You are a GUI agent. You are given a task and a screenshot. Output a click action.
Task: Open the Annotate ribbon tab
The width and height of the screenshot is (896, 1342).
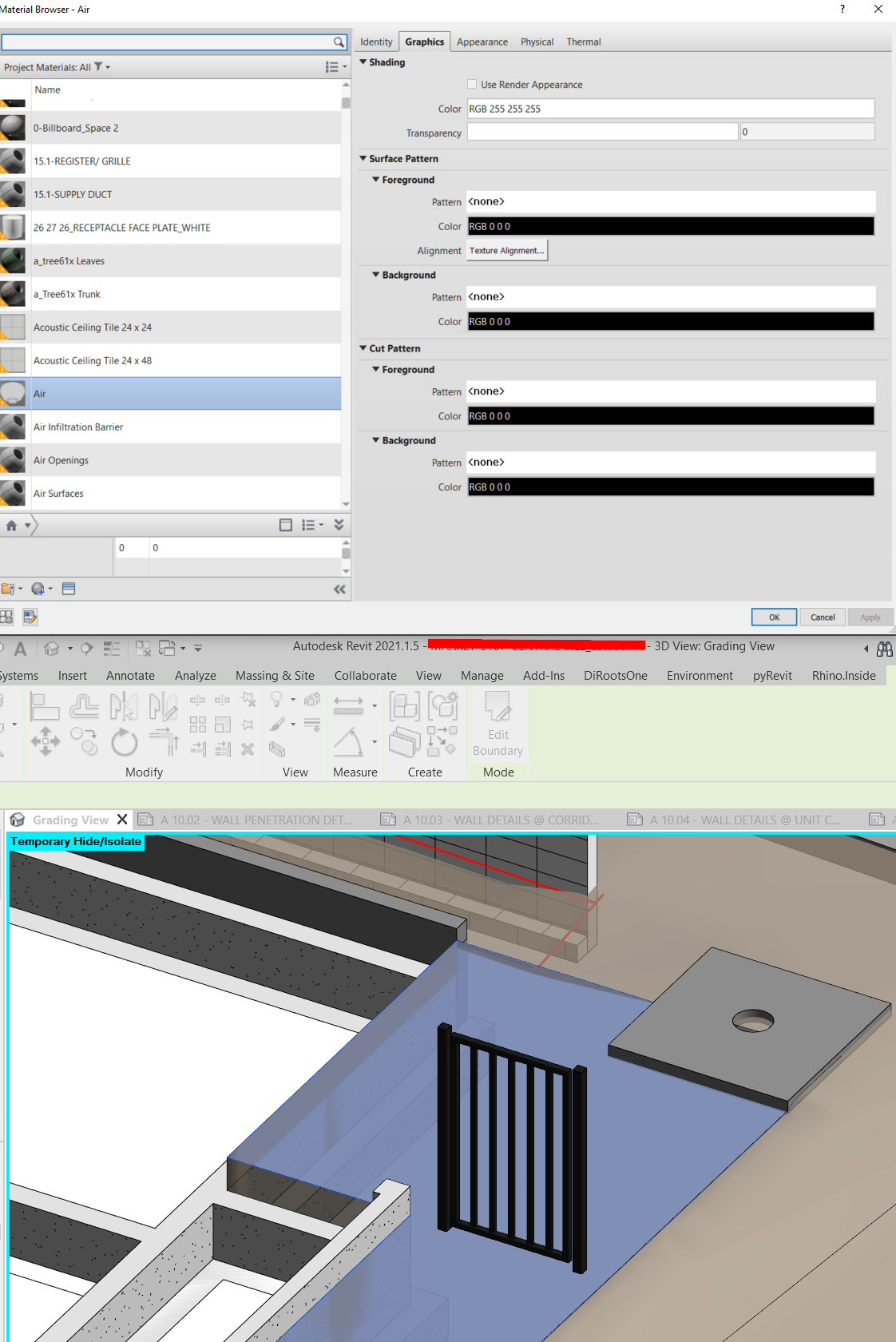[130, 676]
